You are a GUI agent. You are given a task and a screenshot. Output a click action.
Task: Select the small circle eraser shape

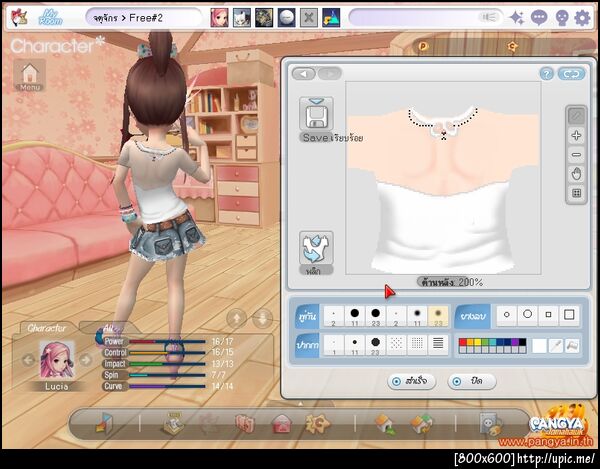pyautogui.click(x=507, y=314)
